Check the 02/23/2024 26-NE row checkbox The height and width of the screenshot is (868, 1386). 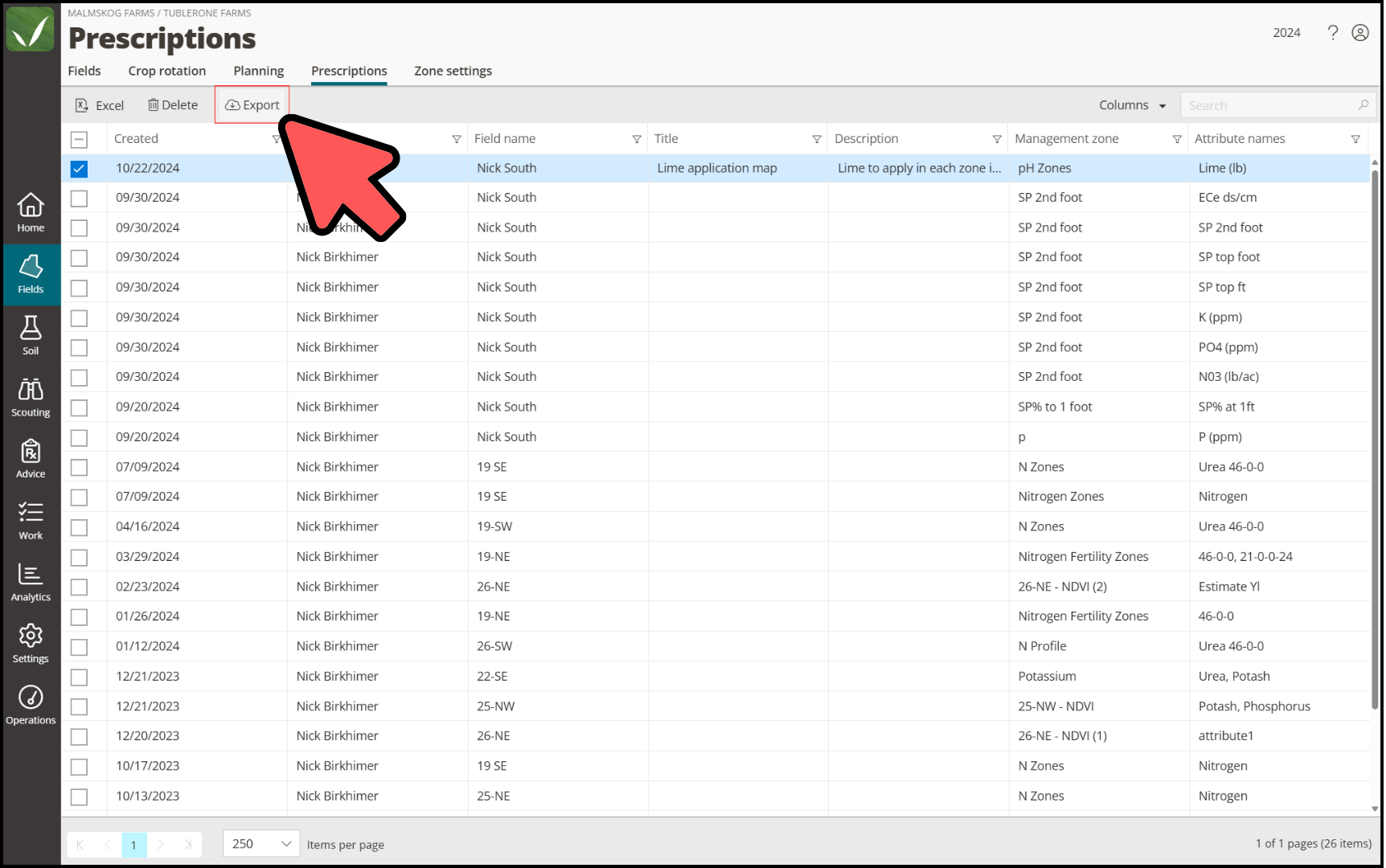click(79, 588)
